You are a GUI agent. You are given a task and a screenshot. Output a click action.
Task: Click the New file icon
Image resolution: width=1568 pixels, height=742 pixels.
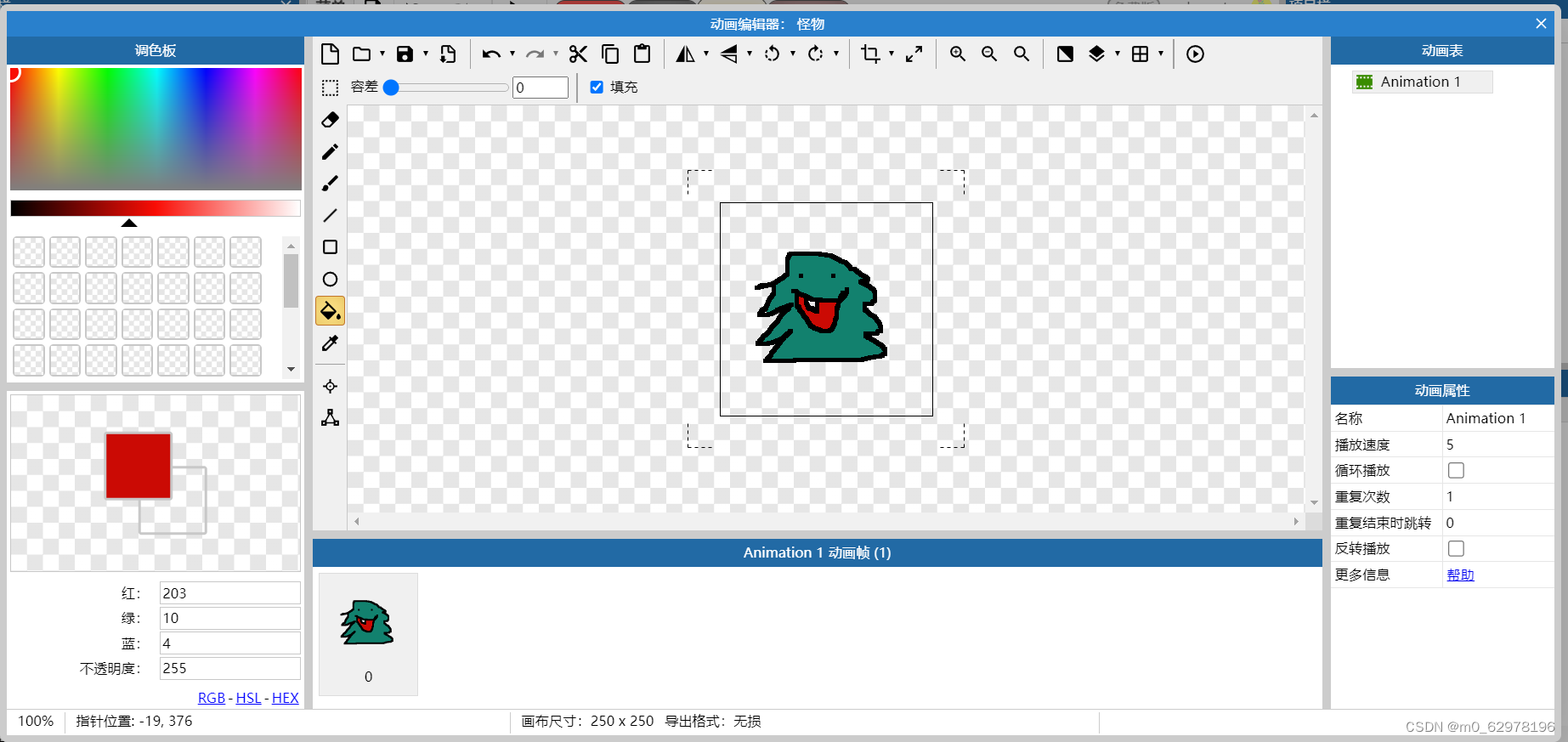pos(331,54)
